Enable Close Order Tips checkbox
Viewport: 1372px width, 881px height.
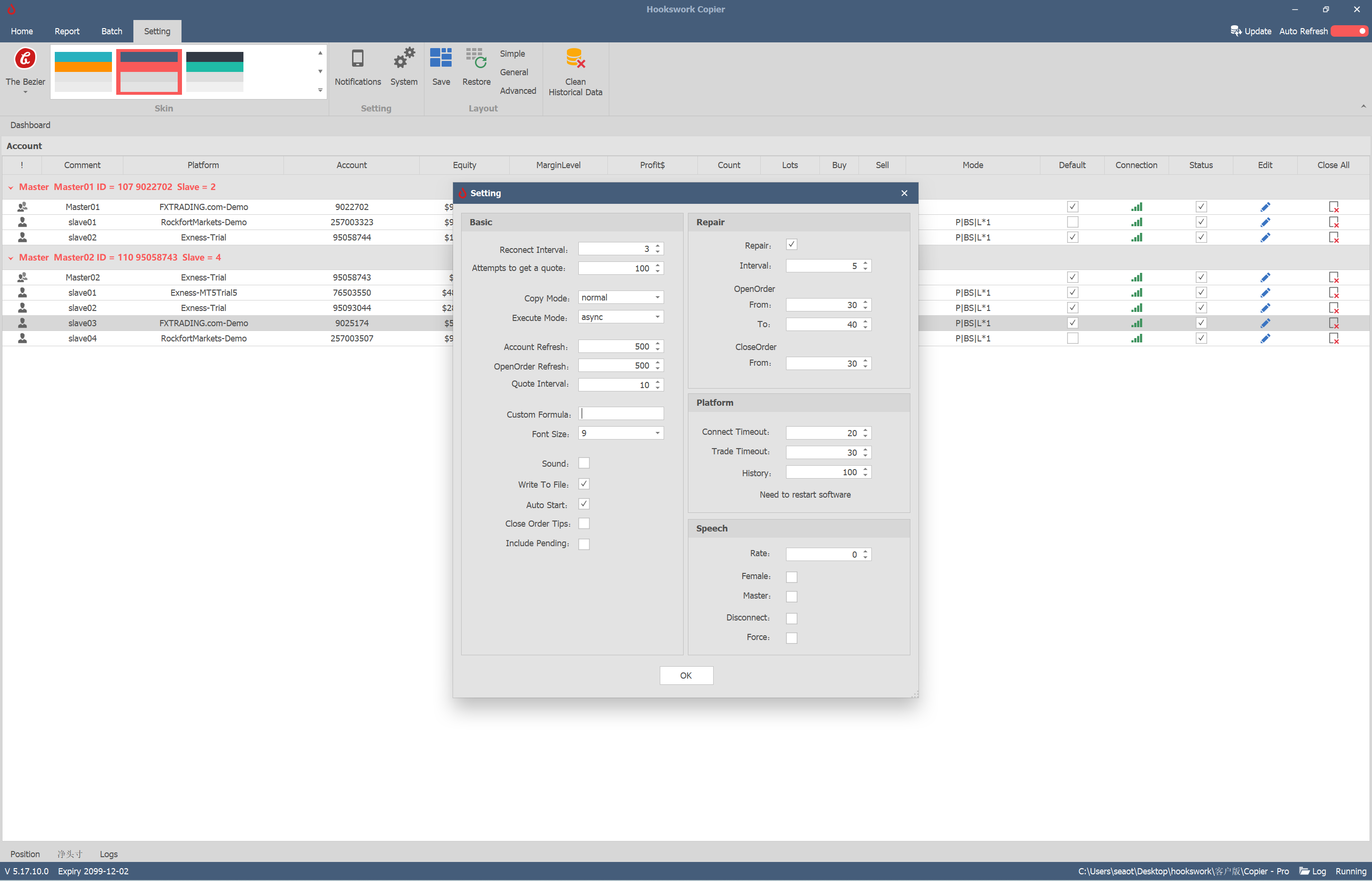[x=584, y=523]
